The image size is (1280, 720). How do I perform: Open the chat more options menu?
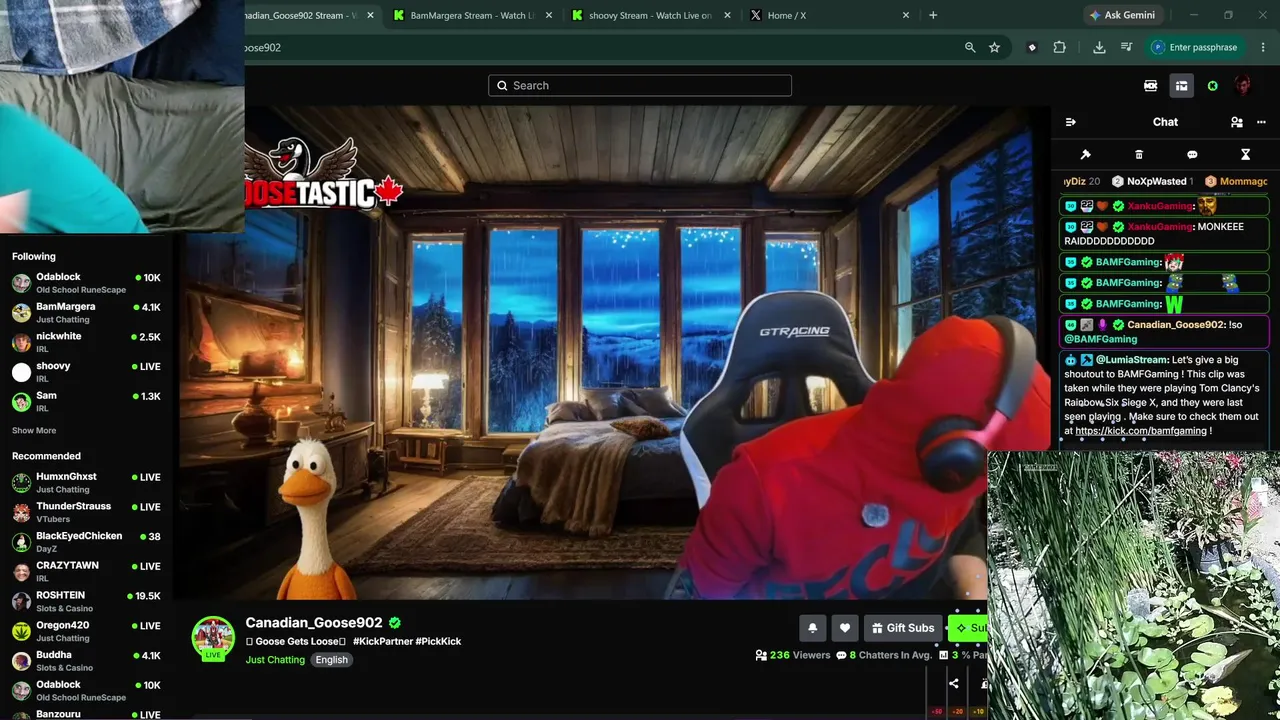1261,122
